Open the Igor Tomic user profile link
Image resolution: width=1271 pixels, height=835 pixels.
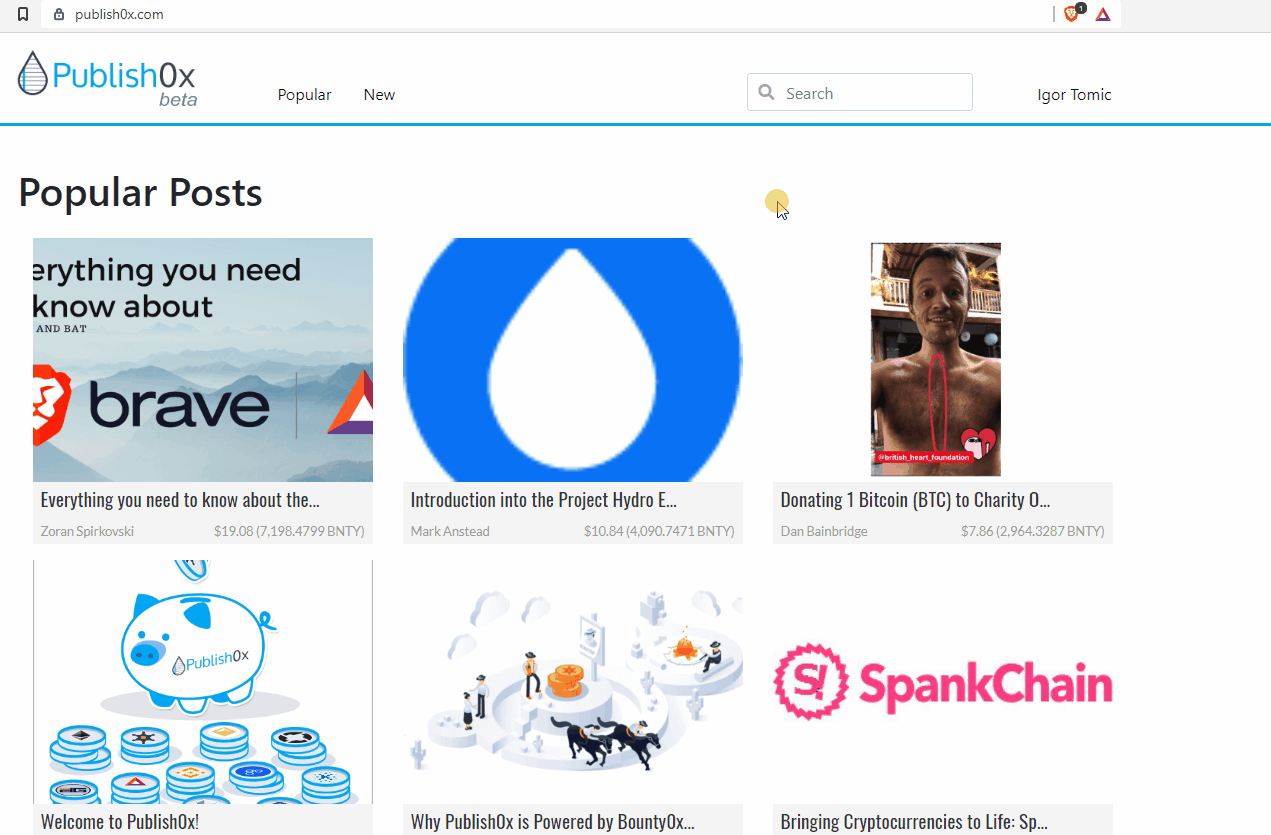tap(1074, 95)
